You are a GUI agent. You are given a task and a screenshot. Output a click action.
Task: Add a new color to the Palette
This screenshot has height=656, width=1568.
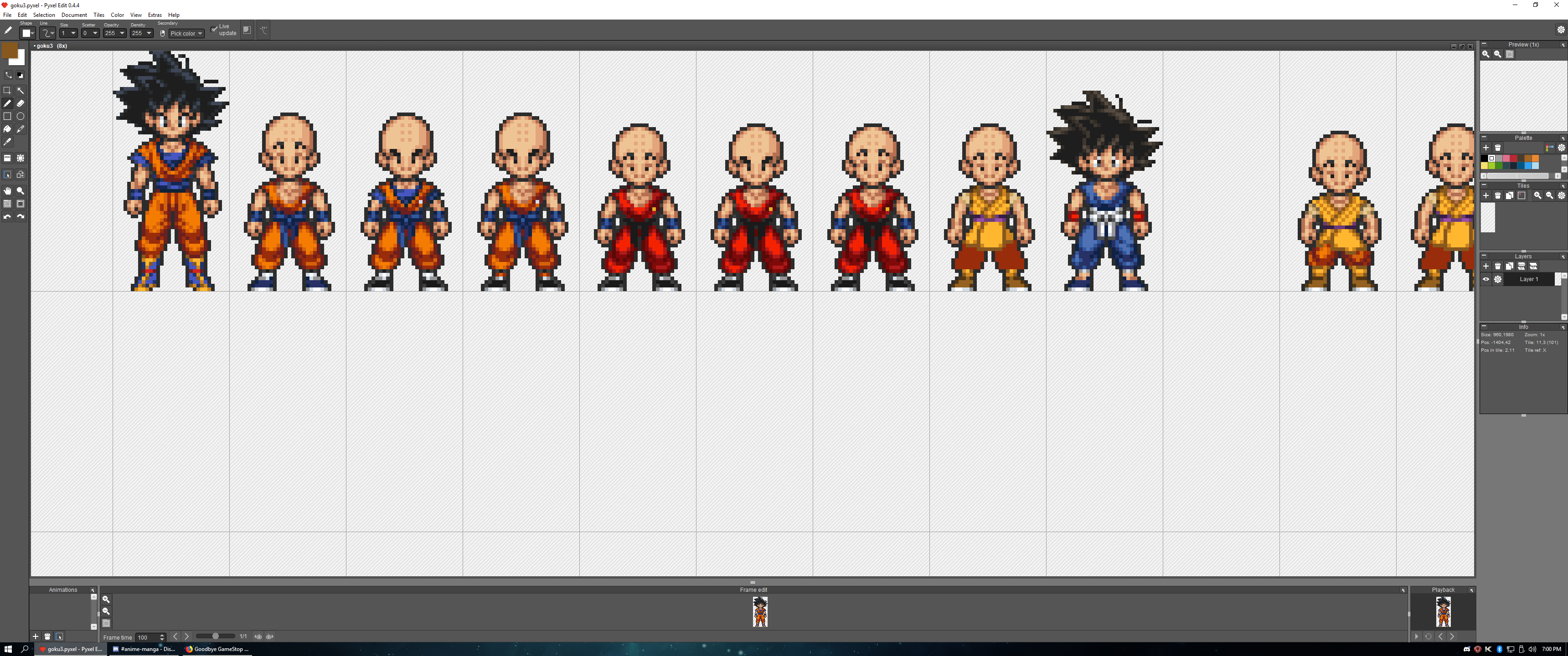point(1486,148)
